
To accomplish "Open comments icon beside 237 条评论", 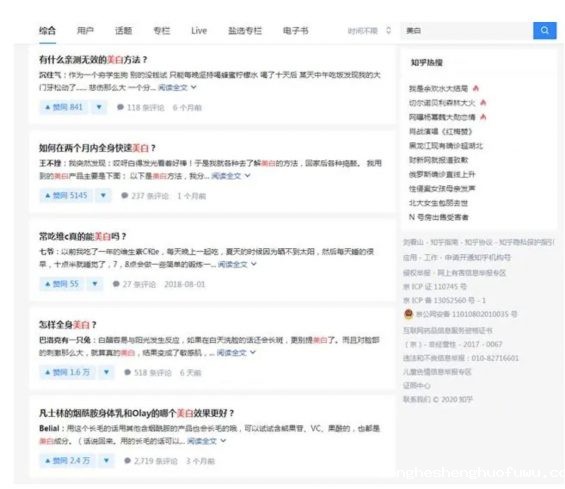I will tap(125, 196).
